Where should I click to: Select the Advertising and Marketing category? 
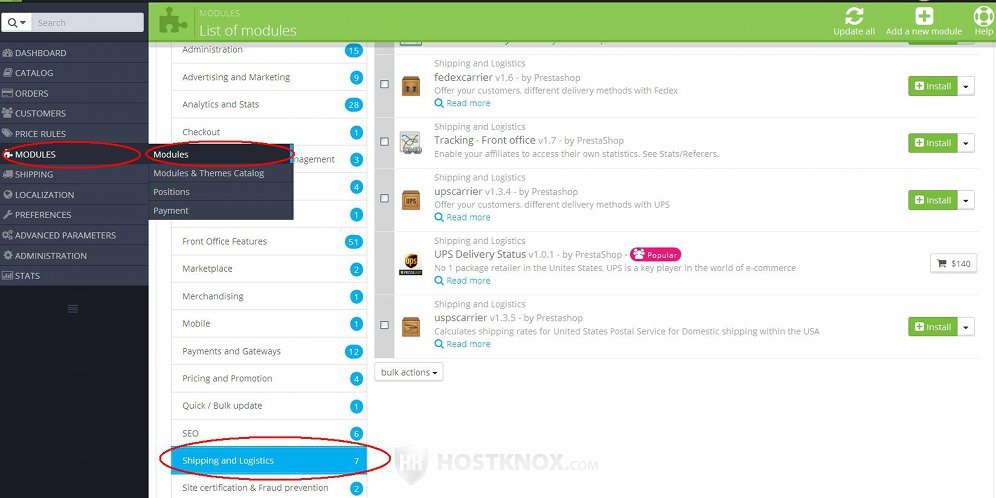tap(269, 77)
